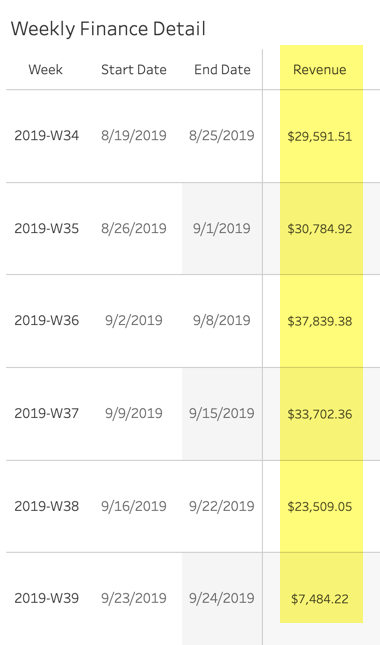380x645 pixels.
Task: Select revenue value $30,784.92
Action: [320, 229]
